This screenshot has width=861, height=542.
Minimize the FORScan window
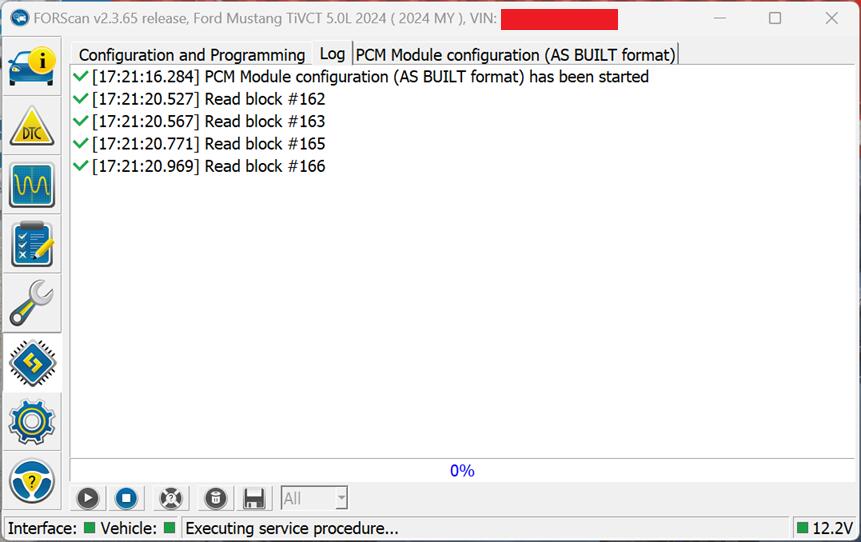point(720,18)
